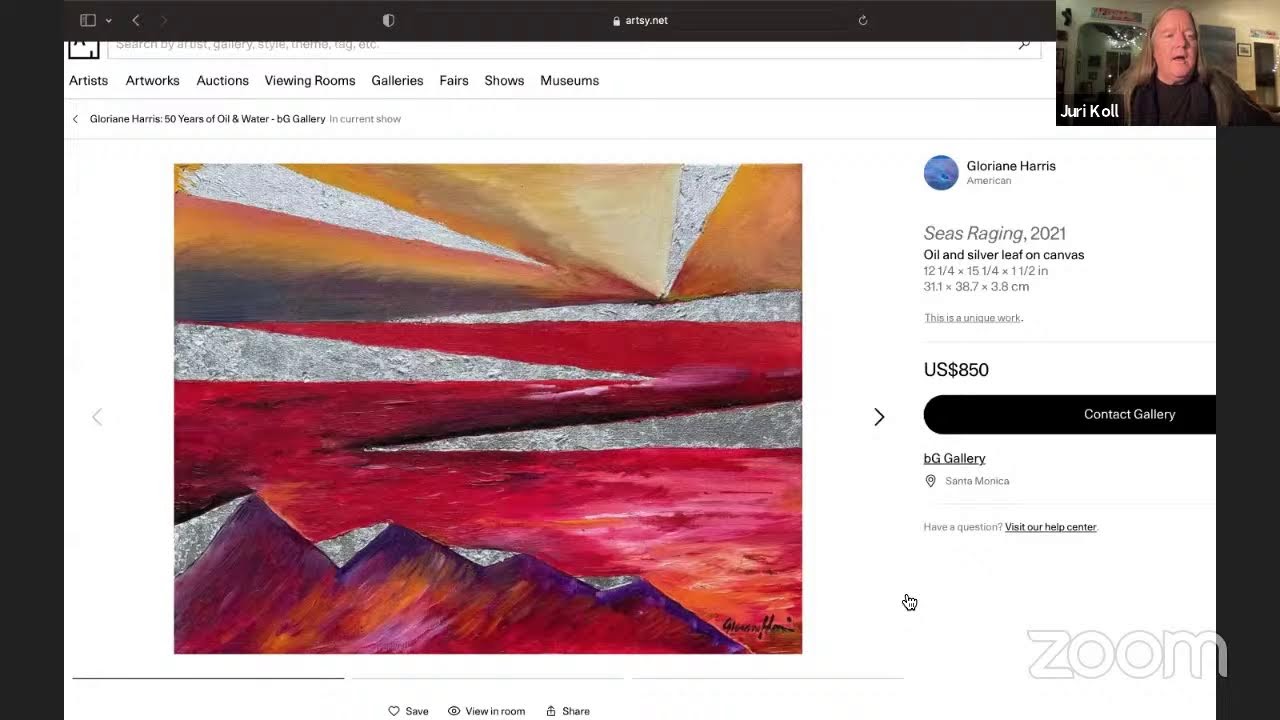Open the Galleries menu item
1280x720 pixels.
(x=397, y=81)
